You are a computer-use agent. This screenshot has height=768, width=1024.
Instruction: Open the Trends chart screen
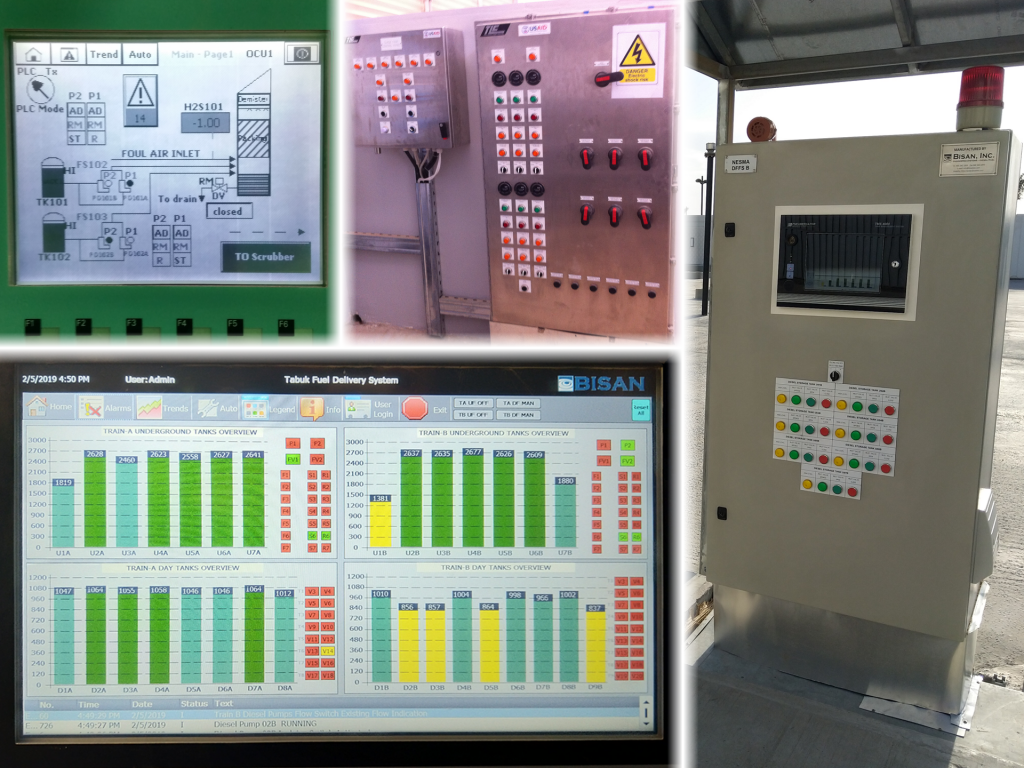coord(149,407)
